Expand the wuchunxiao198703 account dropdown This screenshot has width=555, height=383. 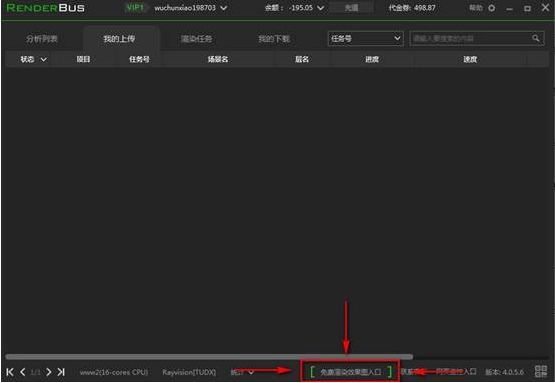(x=224, y=8)
